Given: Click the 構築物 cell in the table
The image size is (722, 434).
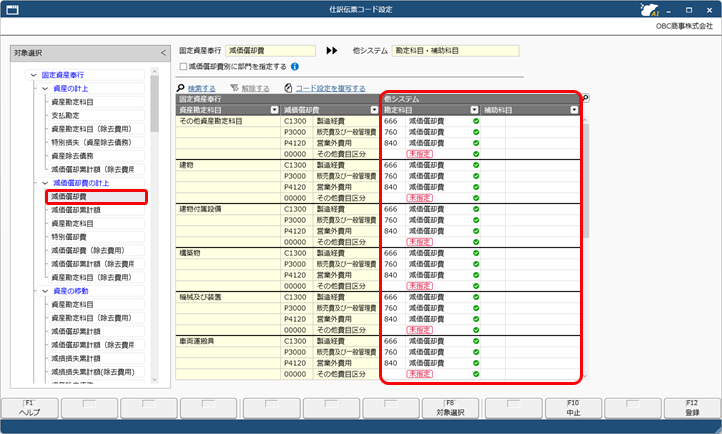Looking at the screenshot, I should 228,253.
